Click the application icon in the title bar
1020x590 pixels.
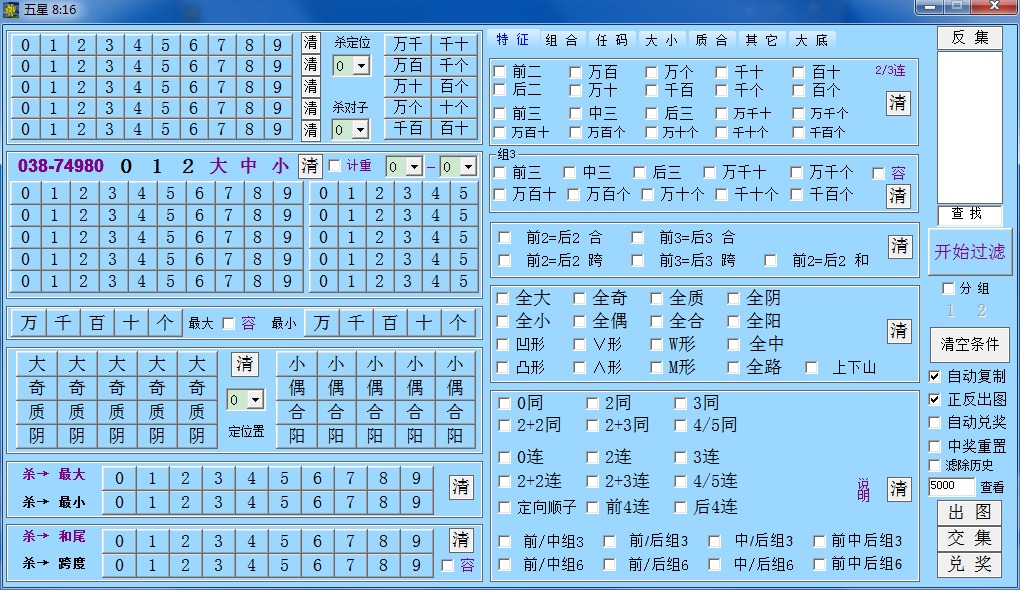click(11, 8)
